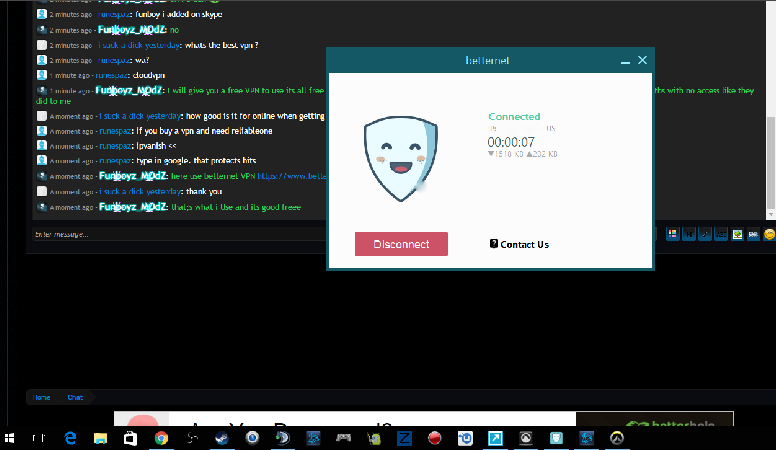
Task: Disconnect the Betternet VPN
Action: pyautogui.click(x=401, y=244)
